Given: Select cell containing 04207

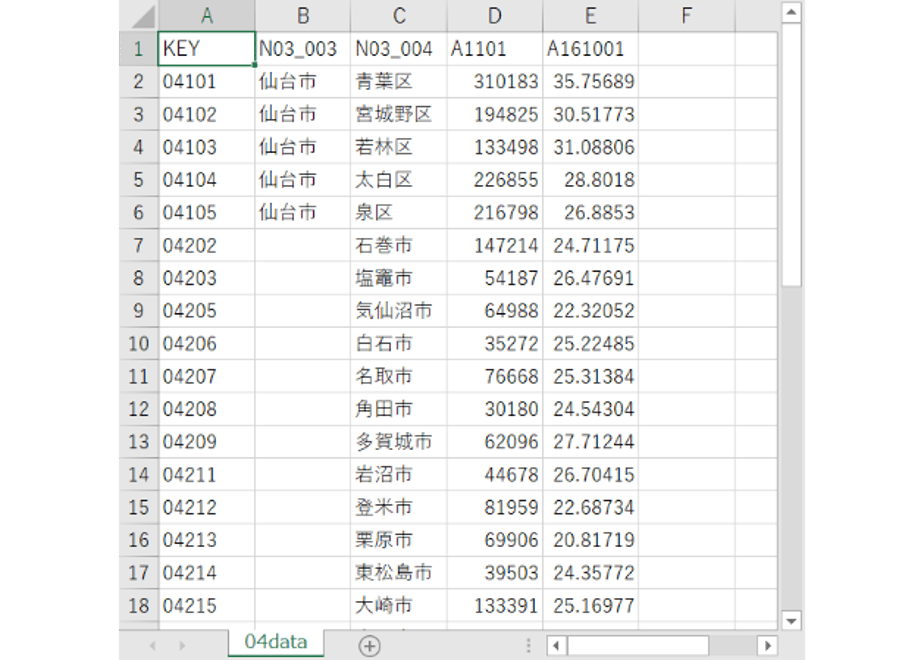Looking at the screenshot, I should [207, 376].
